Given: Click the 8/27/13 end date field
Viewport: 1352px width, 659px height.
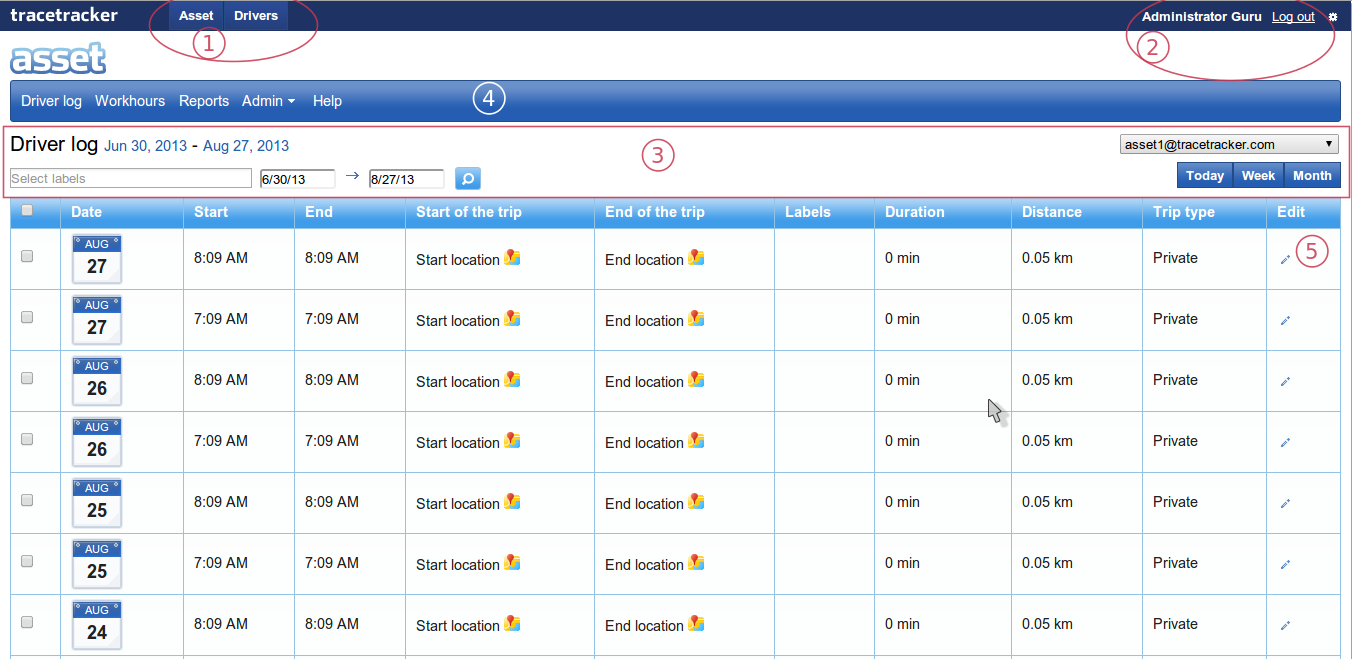Looking at the screenshot, I should coord(407,179).
